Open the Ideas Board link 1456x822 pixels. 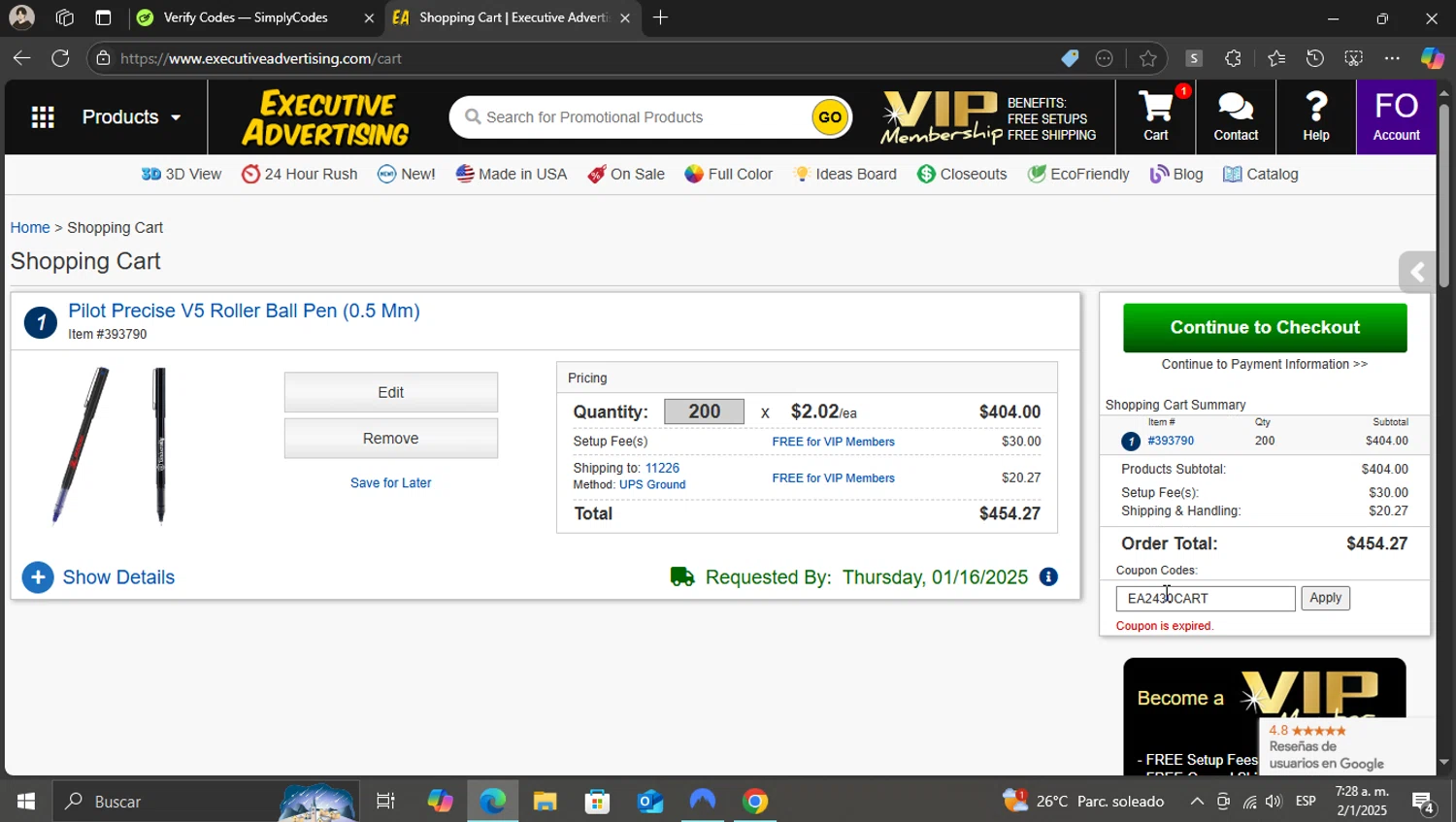pos(844,175)
